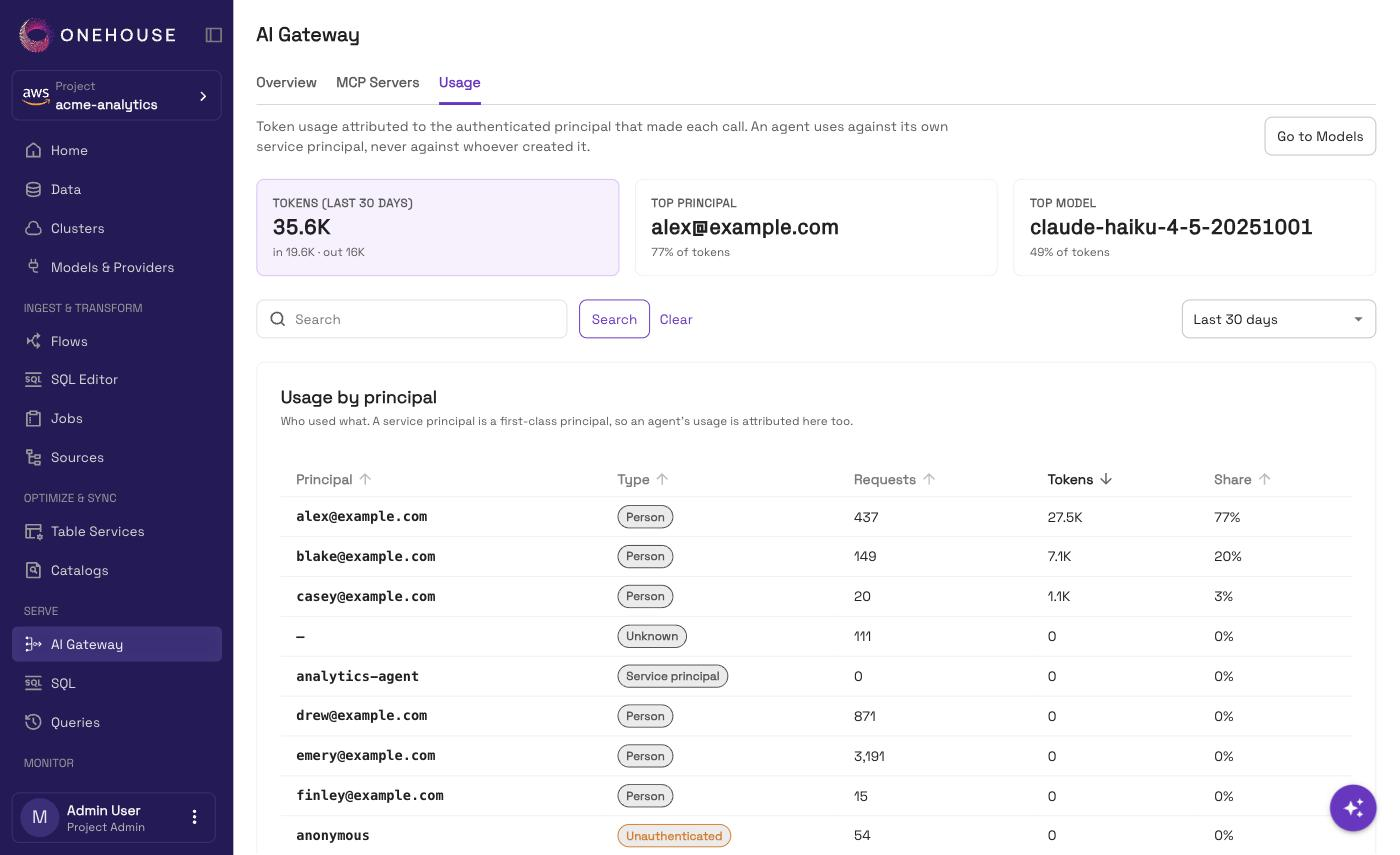Click the Clusters cloud icon
This screenshot has height=855, width=1400.
click(33, 228)
